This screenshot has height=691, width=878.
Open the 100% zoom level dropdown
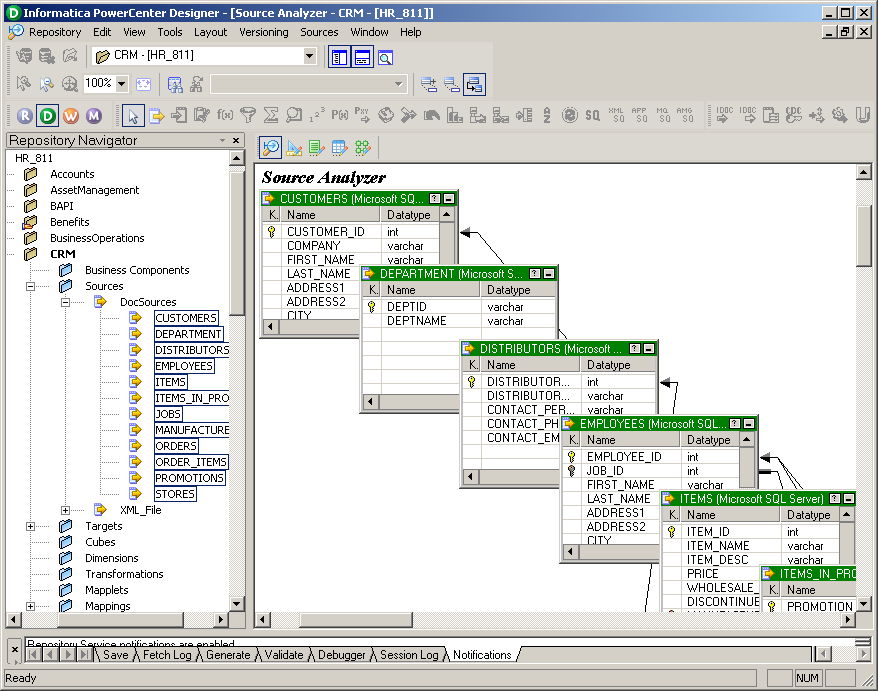(122, 84)
